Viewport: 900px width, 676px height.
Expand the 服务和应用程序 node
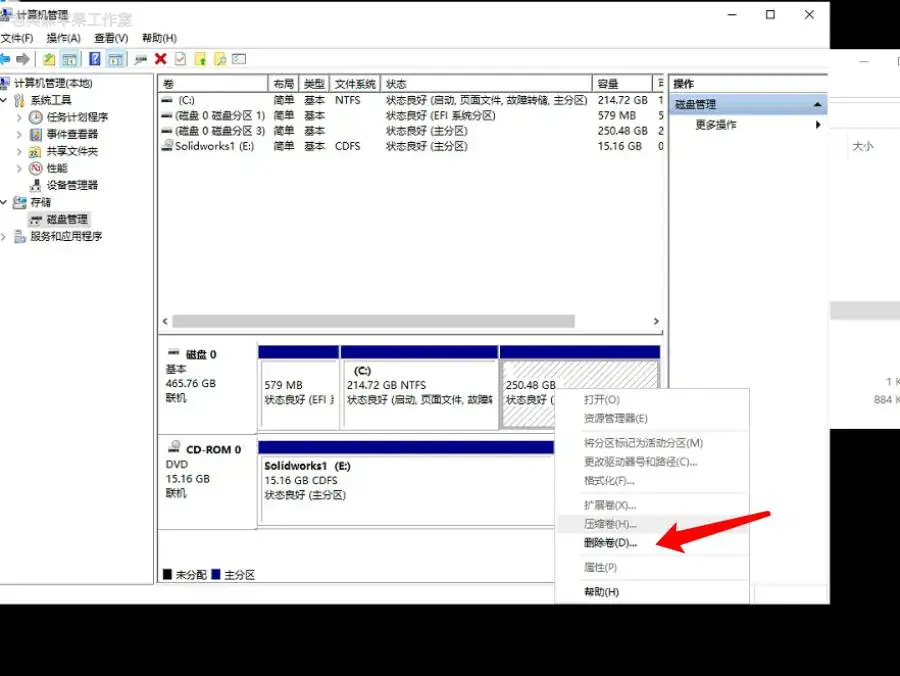point(3,236)
